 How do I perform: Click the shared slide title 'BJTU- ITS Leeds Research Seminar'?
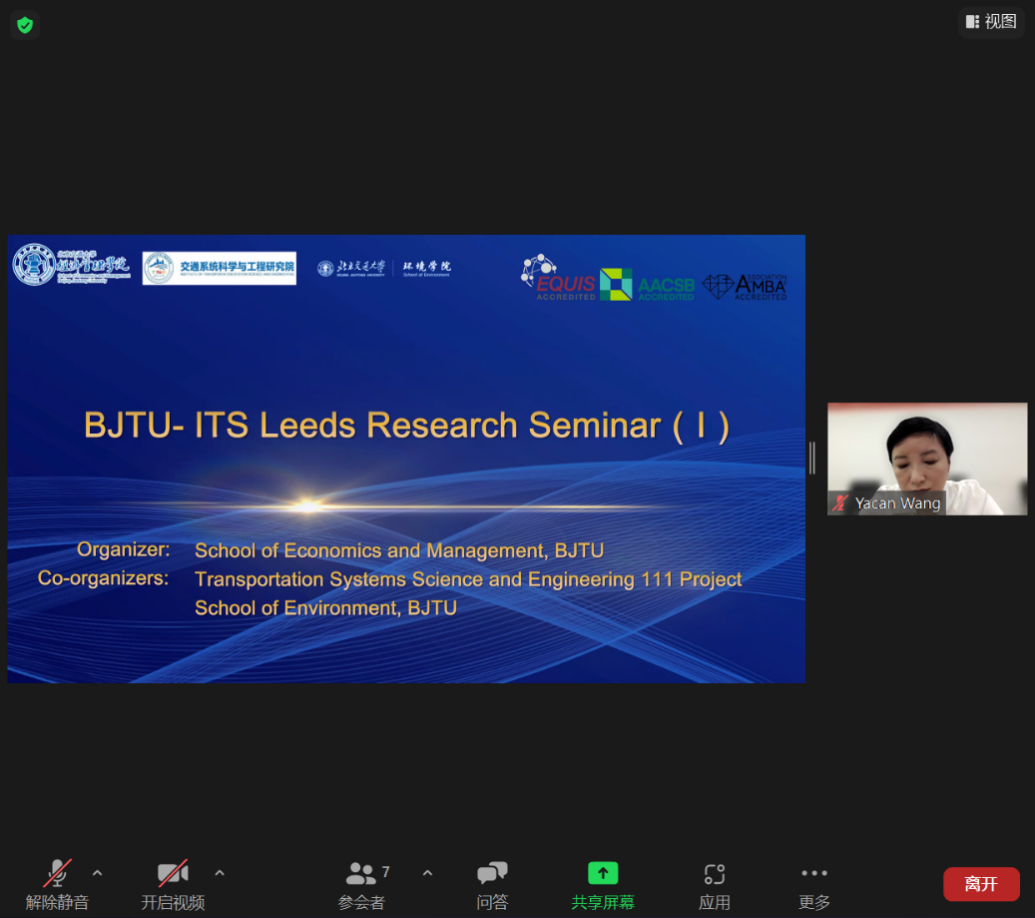[406, 425]
